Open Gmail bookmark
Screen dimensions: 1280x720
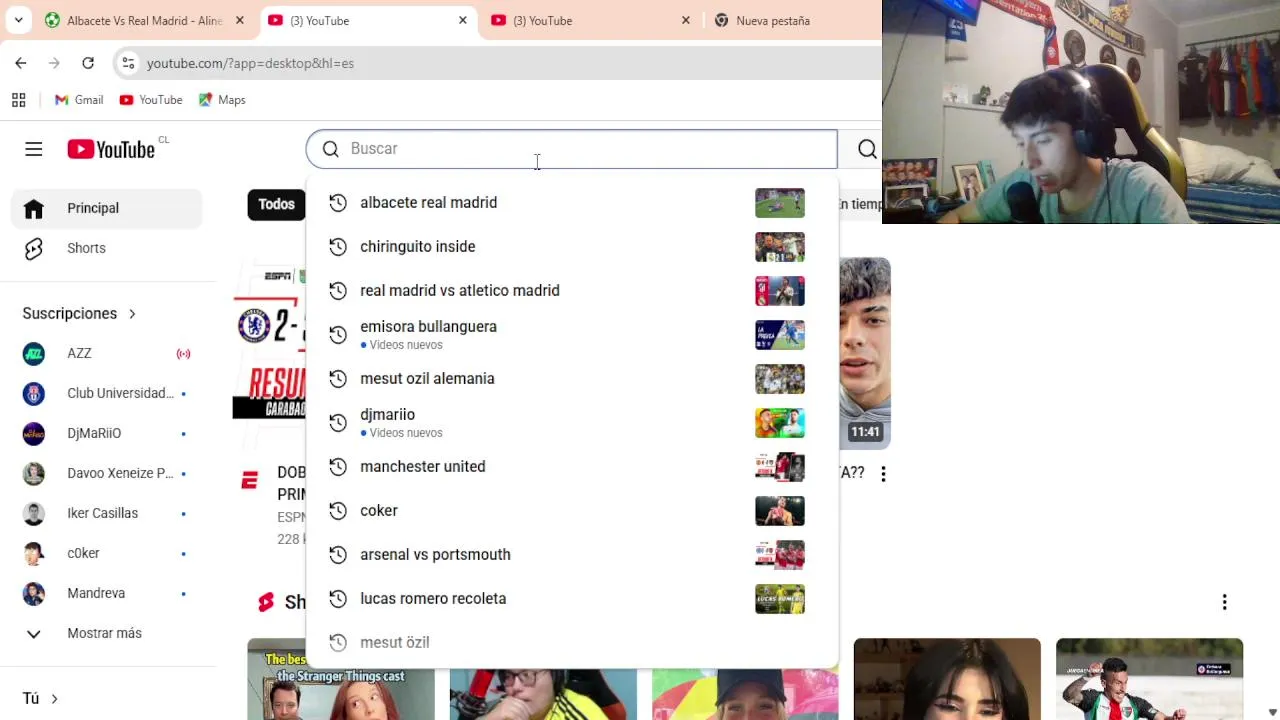(x=79, y=100)
